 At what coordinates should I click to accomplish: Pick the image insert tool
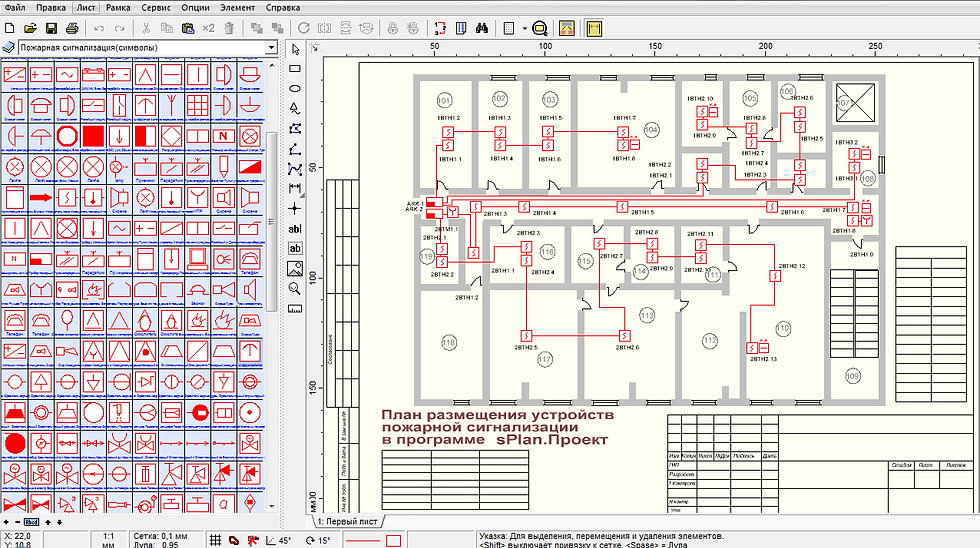pyautogui.click(x=295, y=268)
